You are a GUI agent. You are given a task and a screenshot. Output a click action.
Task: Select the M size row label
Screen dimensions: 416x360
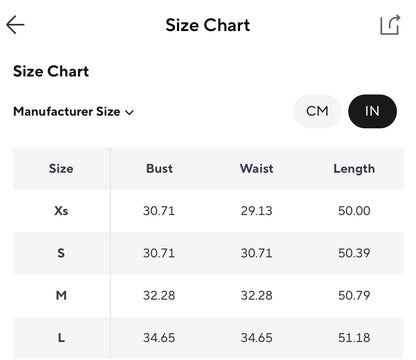[x=61, y=295]
